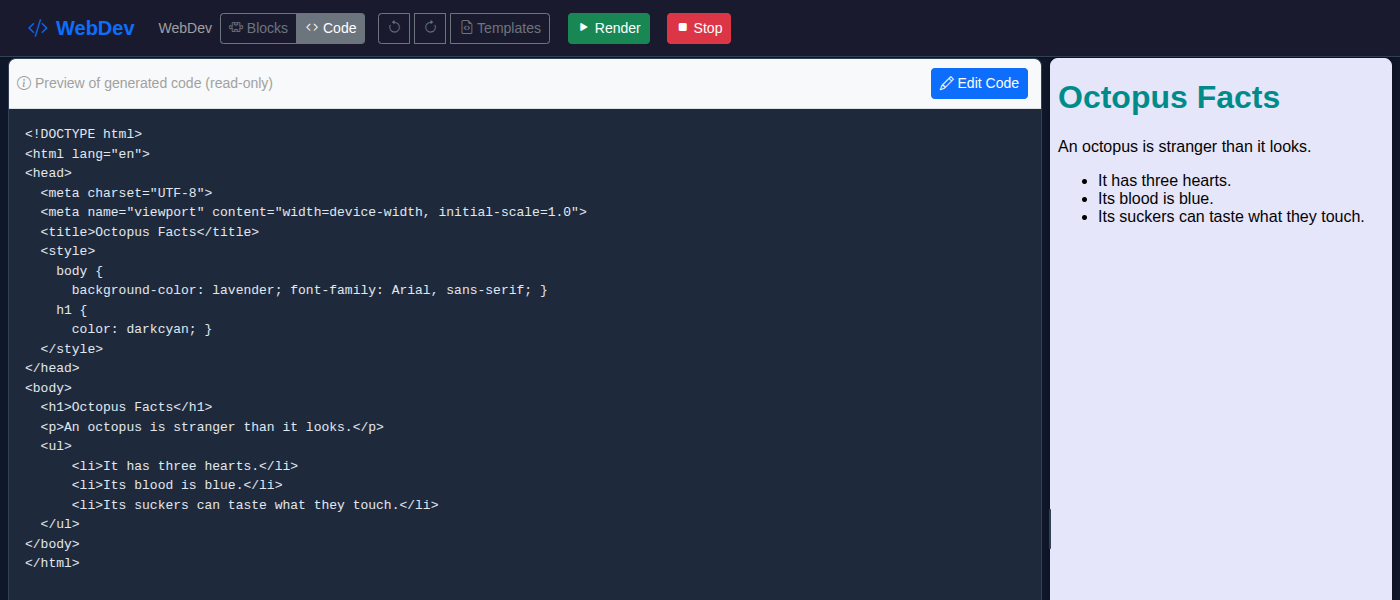This screenshot has height=600, width=1400.
Task: Switch to the Code view tab
Action: click(331, 28)
